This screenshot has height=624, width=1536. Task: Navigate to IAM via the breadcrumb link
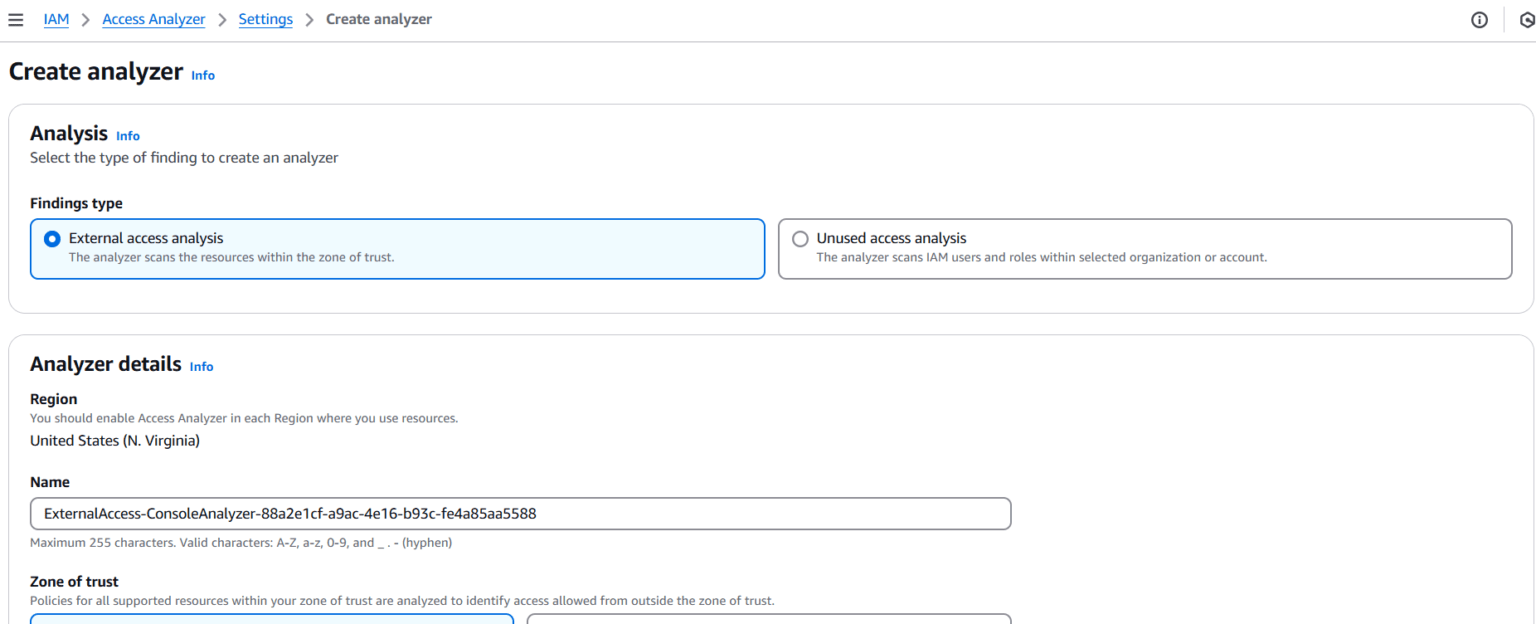tap(56, 19)
